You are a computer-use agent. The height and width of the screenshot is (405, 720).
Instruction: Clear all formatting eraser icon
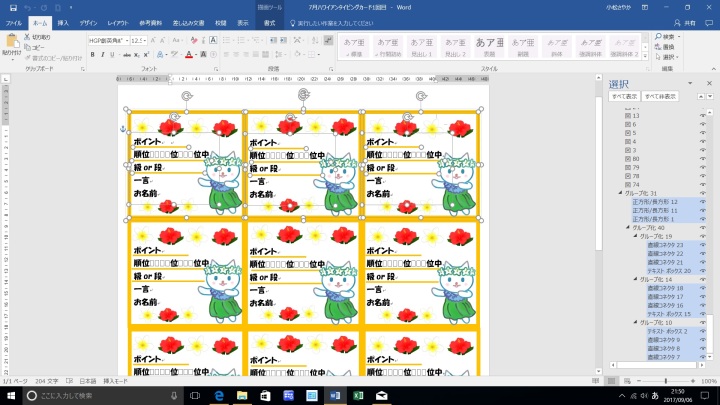click(194, 40)
